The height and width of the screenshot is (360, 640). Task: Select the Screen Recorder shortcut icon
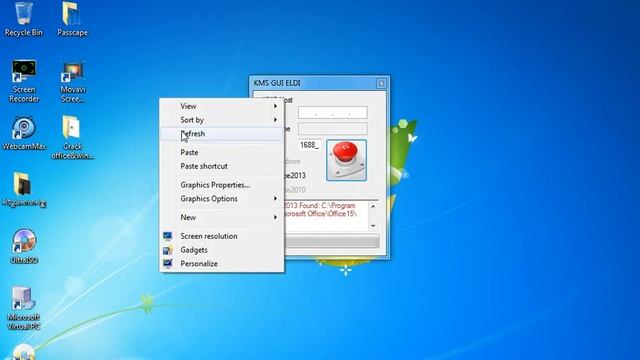point(24,81)
